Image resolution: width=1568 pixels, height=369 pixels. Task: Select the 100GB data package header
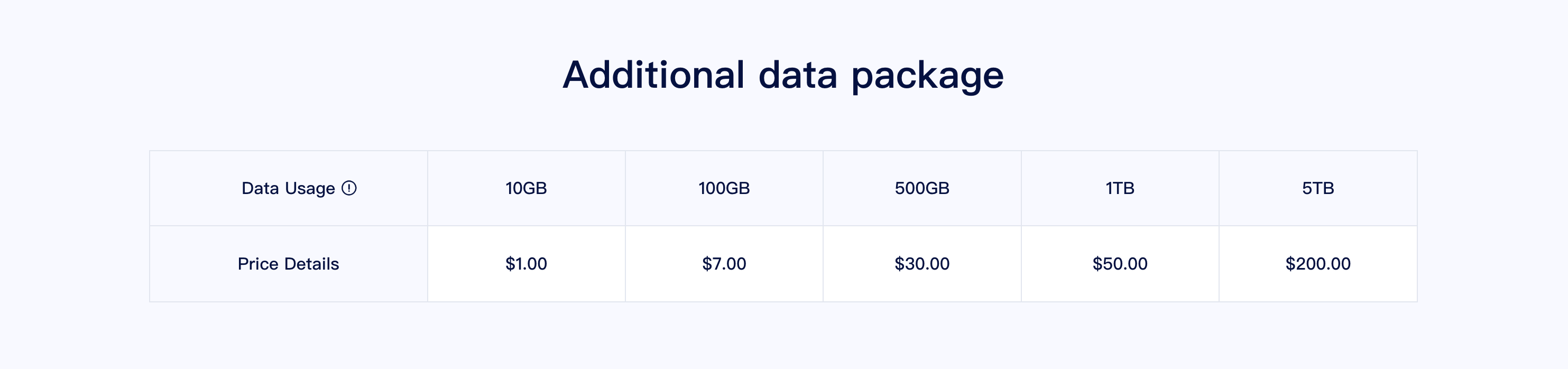[724, 188]
